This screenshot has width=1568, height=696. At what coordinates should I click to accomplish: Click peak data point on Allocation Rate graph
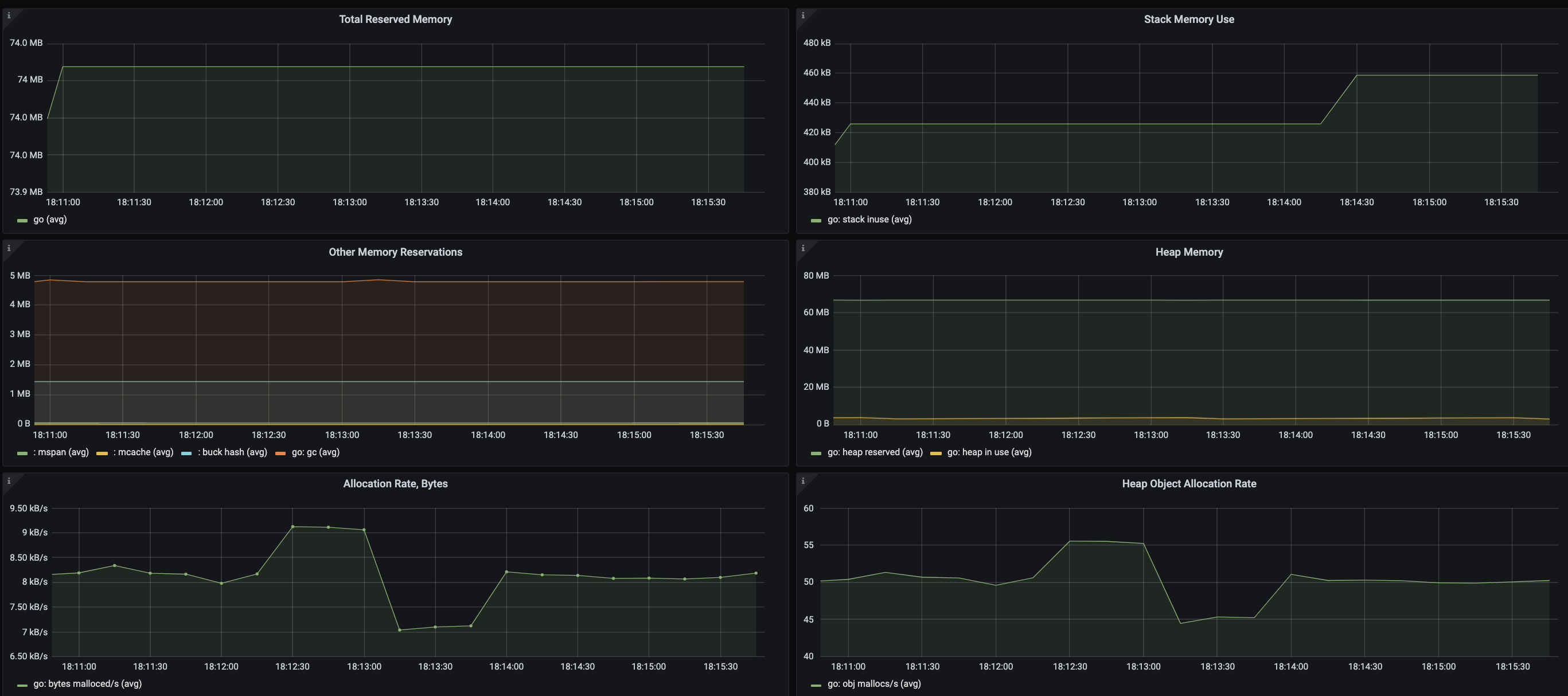click(293, 527)
